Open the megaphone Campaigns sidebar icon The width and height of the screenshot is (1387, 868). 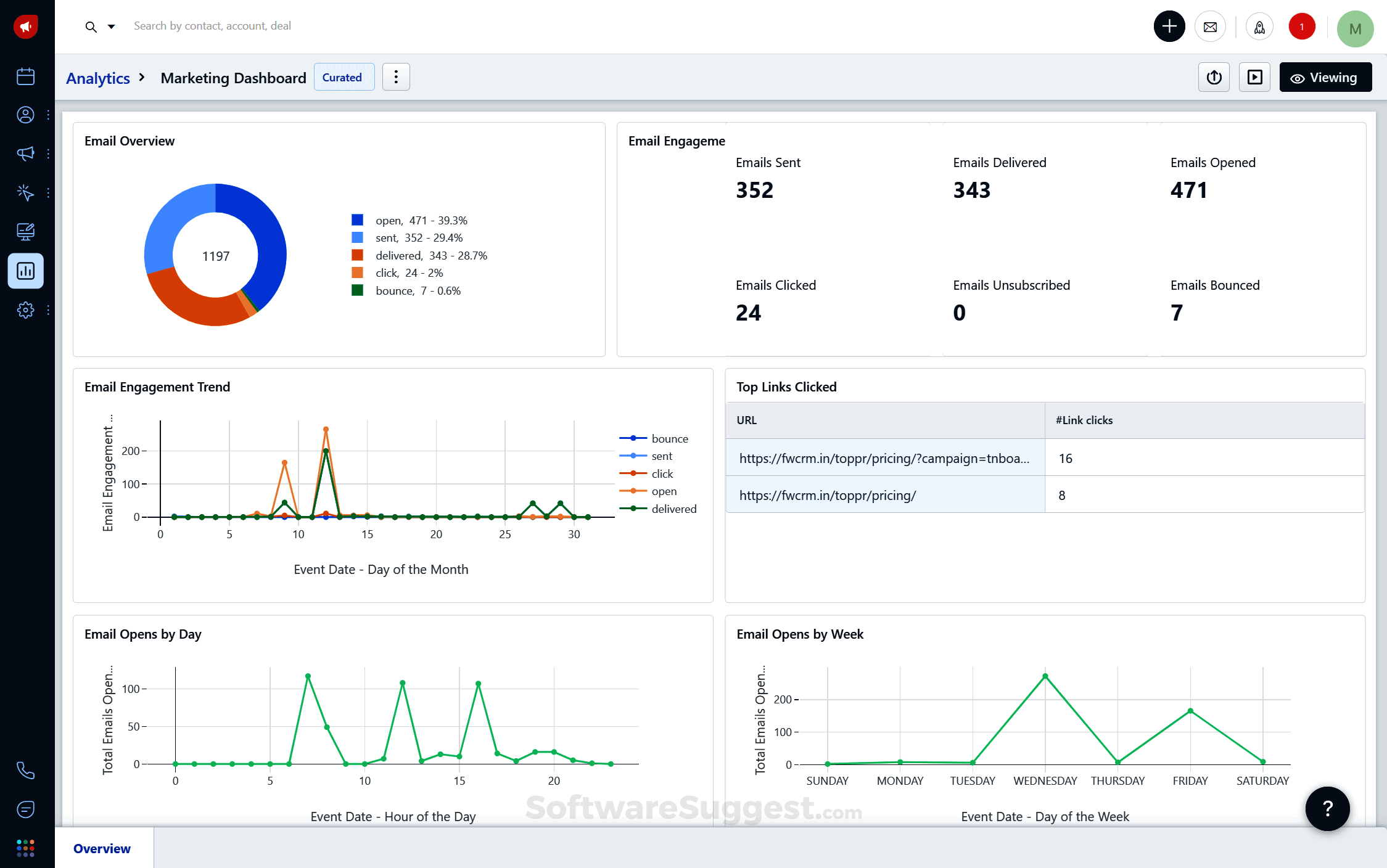25,154
